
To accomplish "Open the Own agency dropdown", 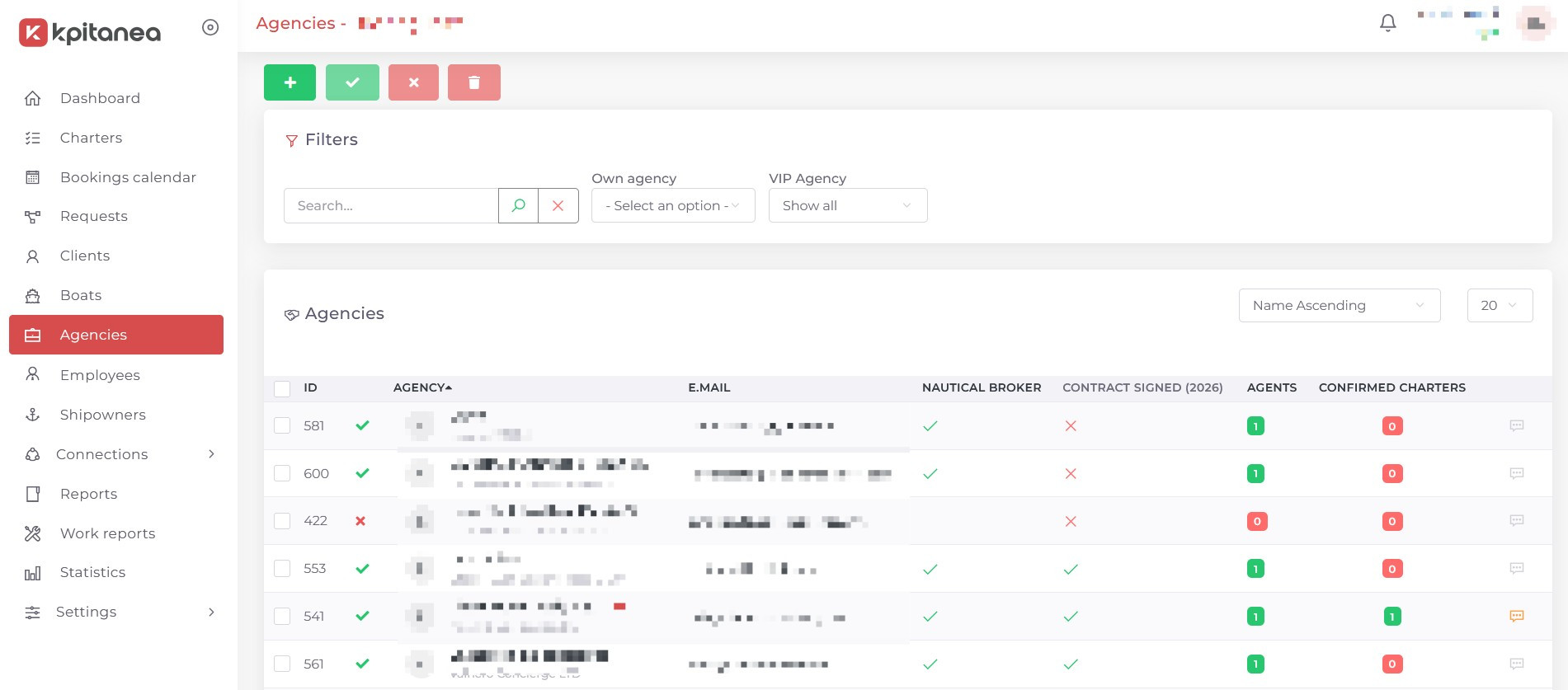I will tap(673, 205).
